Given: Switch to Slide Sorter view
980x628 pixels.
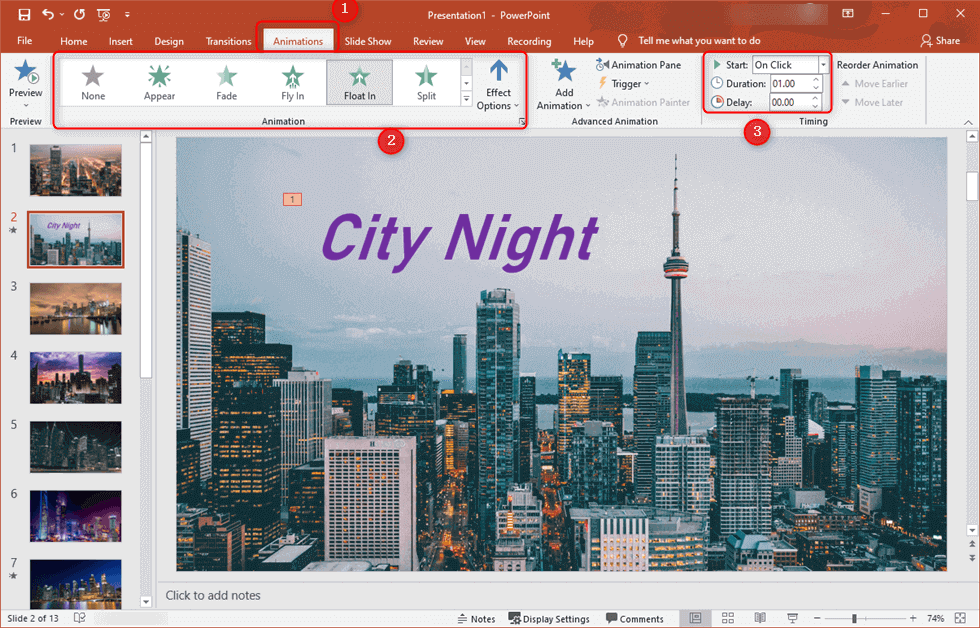Looking at the screenshot, I should pos(728,618).
